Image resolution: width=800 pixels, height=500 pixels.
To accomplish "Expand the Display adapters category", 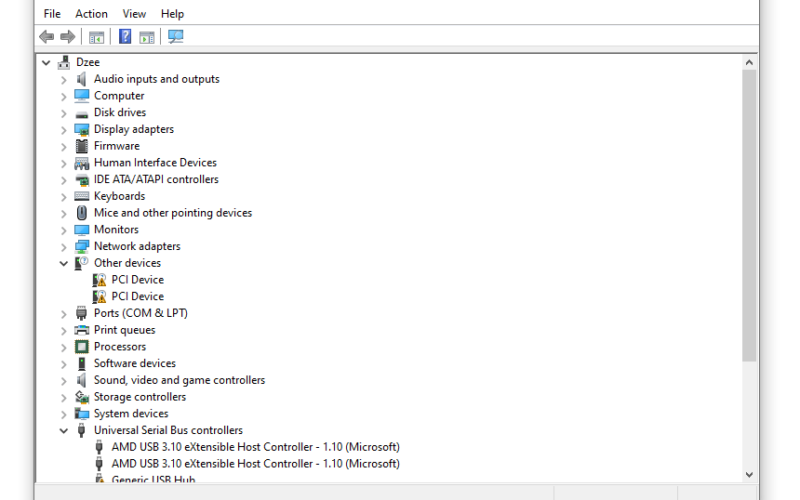I will coord(64,130).
